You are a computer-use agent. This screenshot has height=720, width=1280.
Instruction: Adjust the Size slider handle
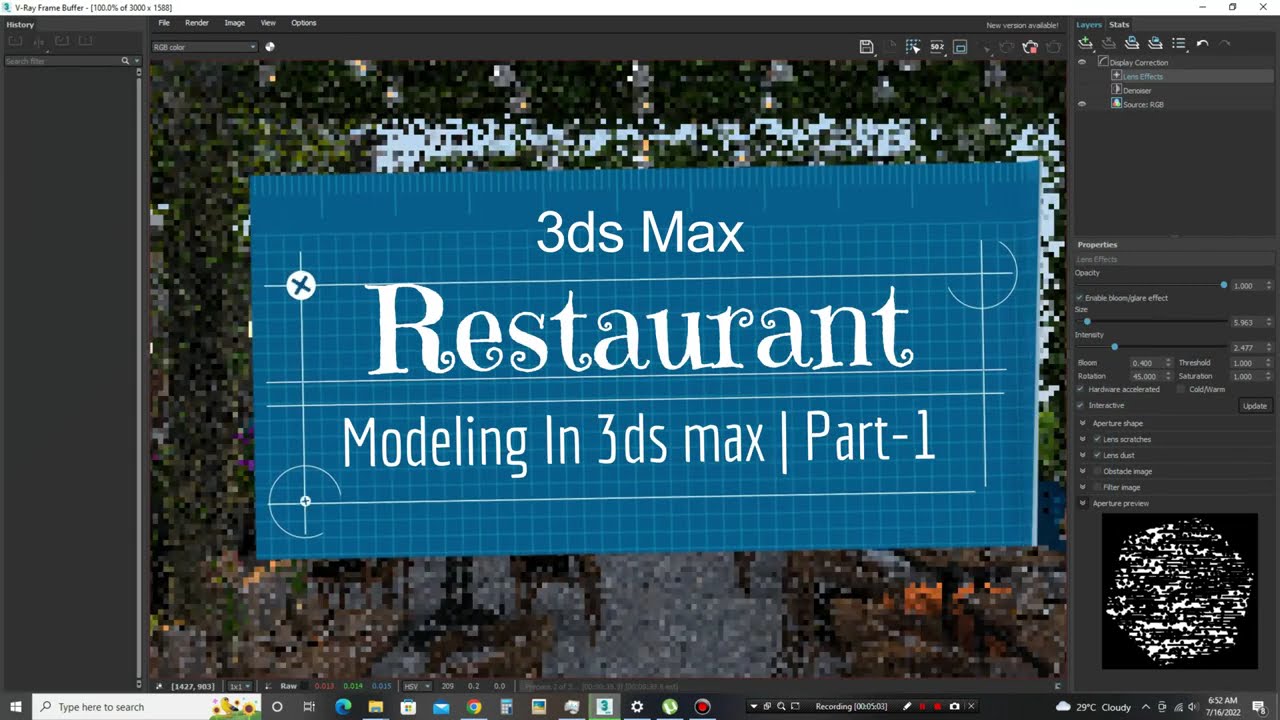pyautogui.click(x=1087, y=322)
